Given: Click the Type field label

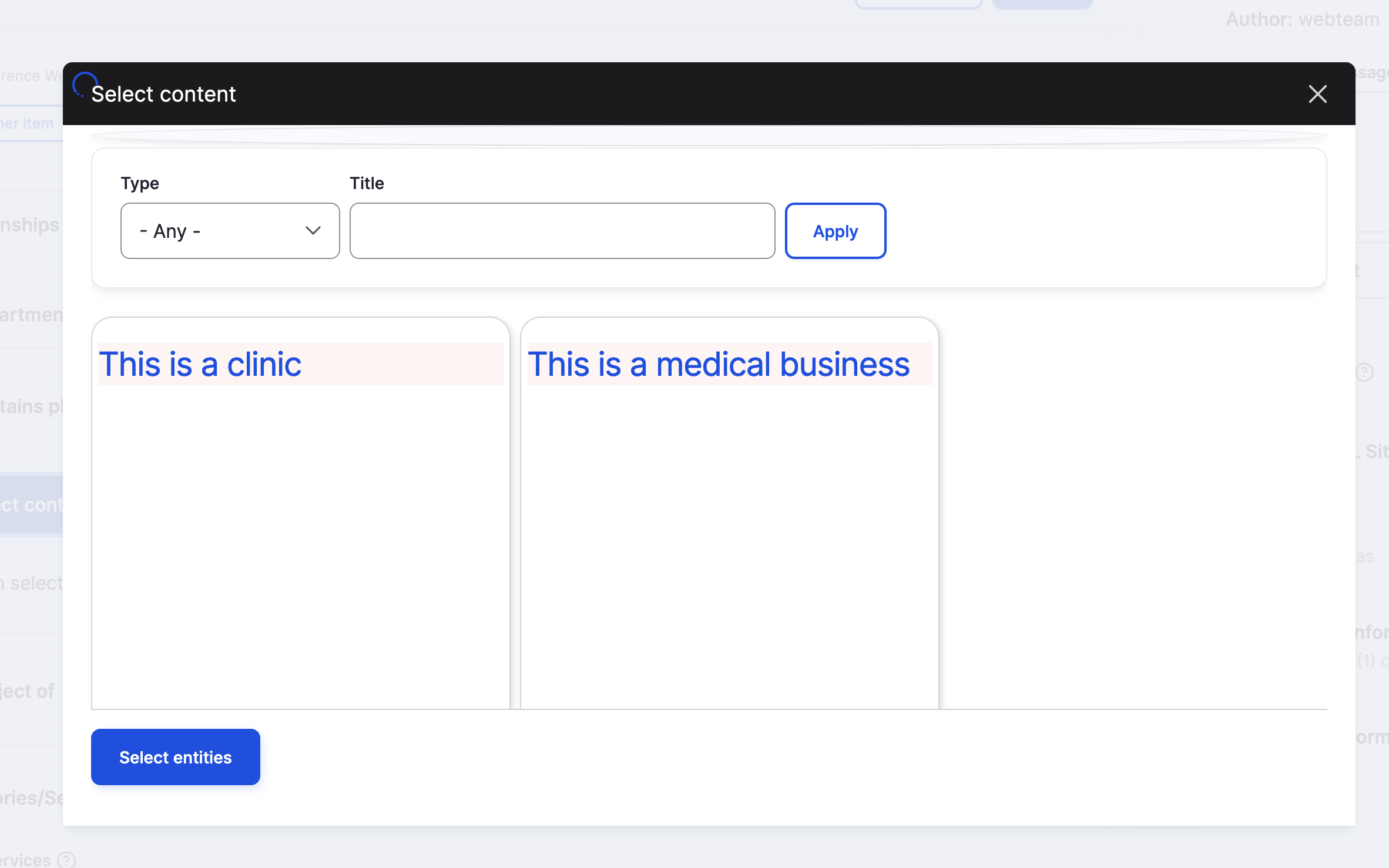Looking at the screenshot, I should pos(140,183).
